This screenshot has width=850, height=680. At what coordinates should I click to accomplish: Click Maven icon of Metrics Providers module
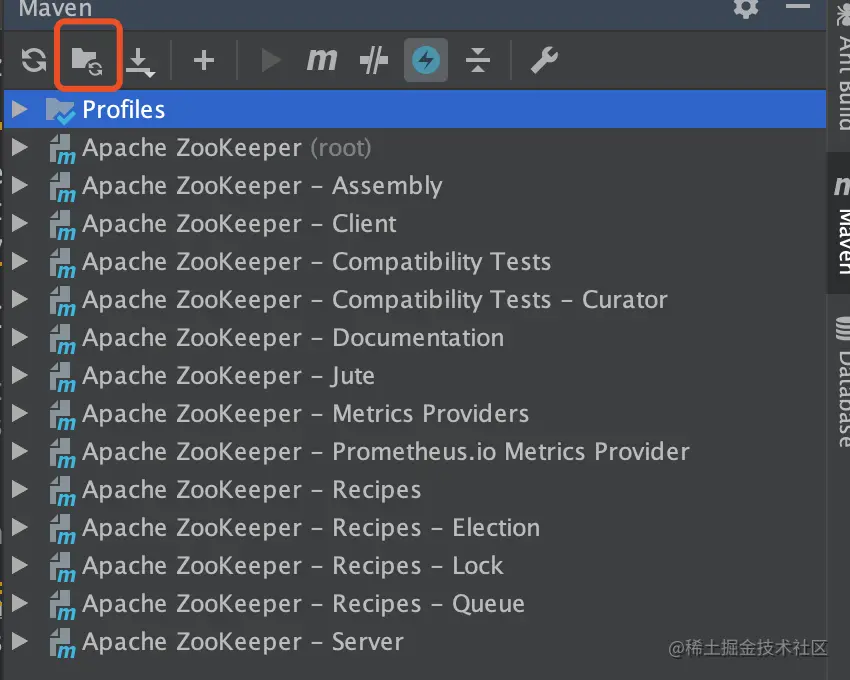tap(62, 415)
